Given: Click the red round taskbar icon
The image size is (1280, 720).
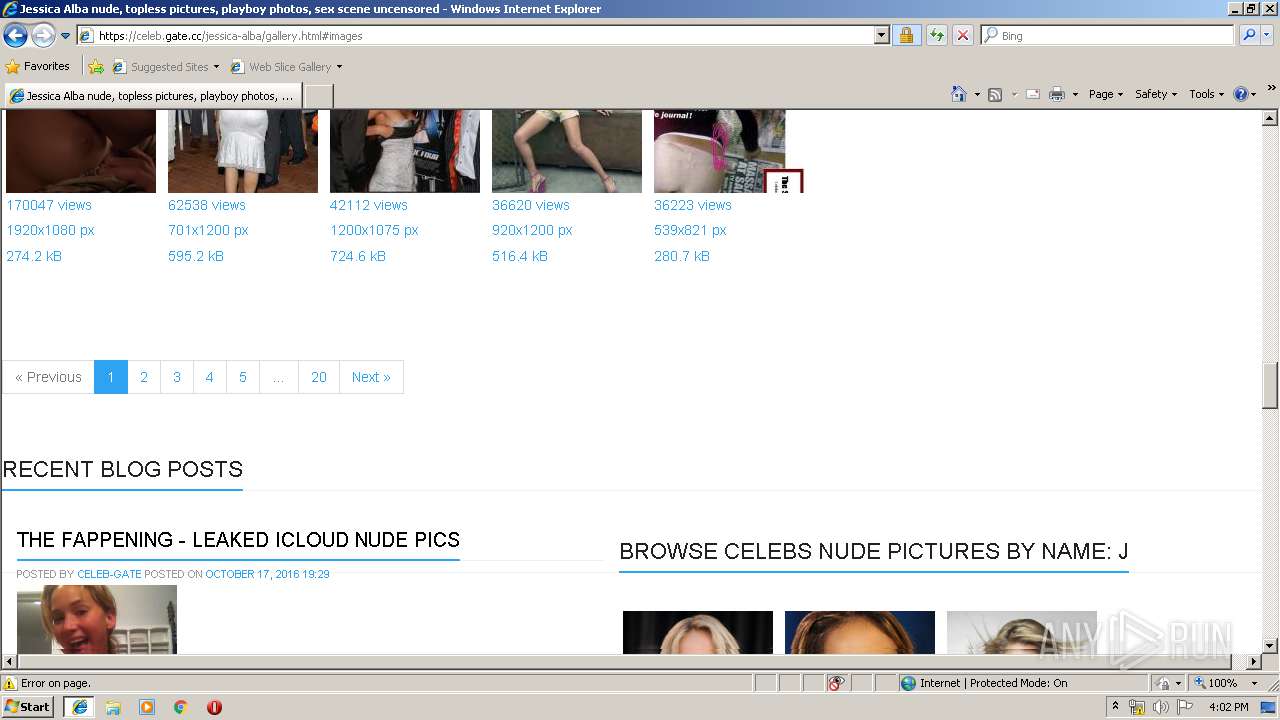Looking at the screenshot, I should point(214,707).
